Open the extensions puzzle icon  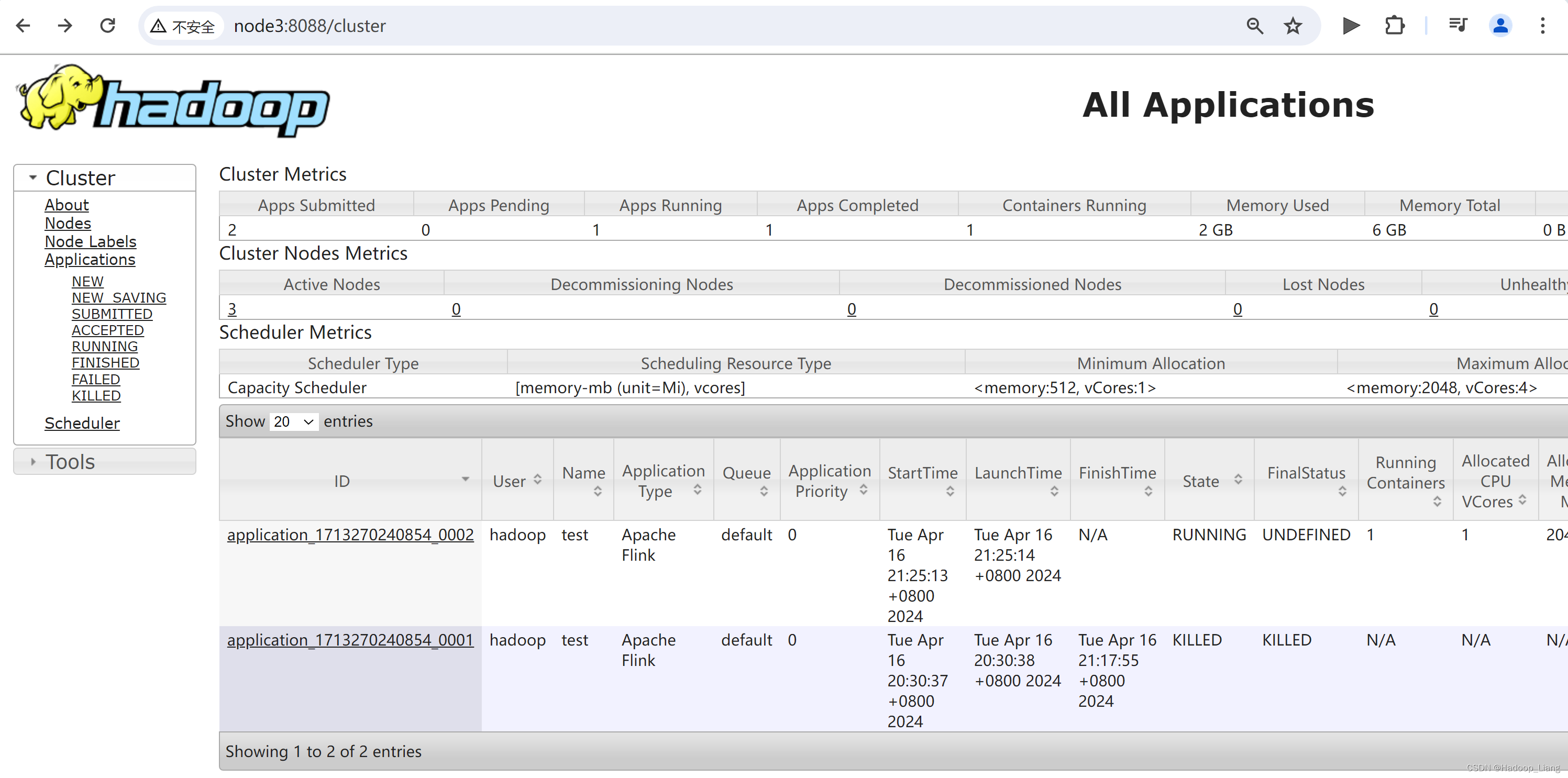[x=1394, y=26]
